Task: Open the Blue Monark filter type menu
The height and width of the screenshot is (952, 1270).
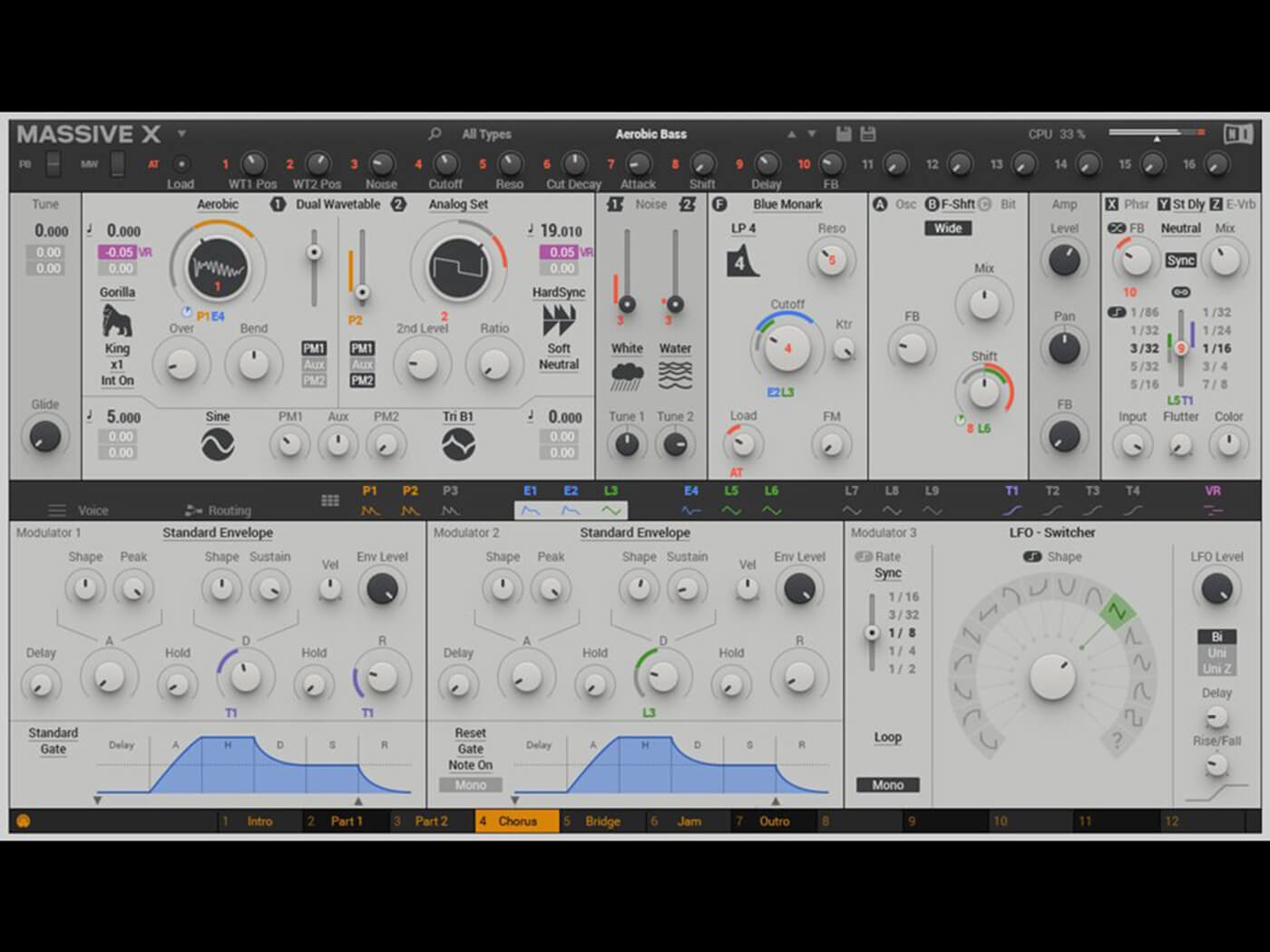Action: (x=786, y=205)
